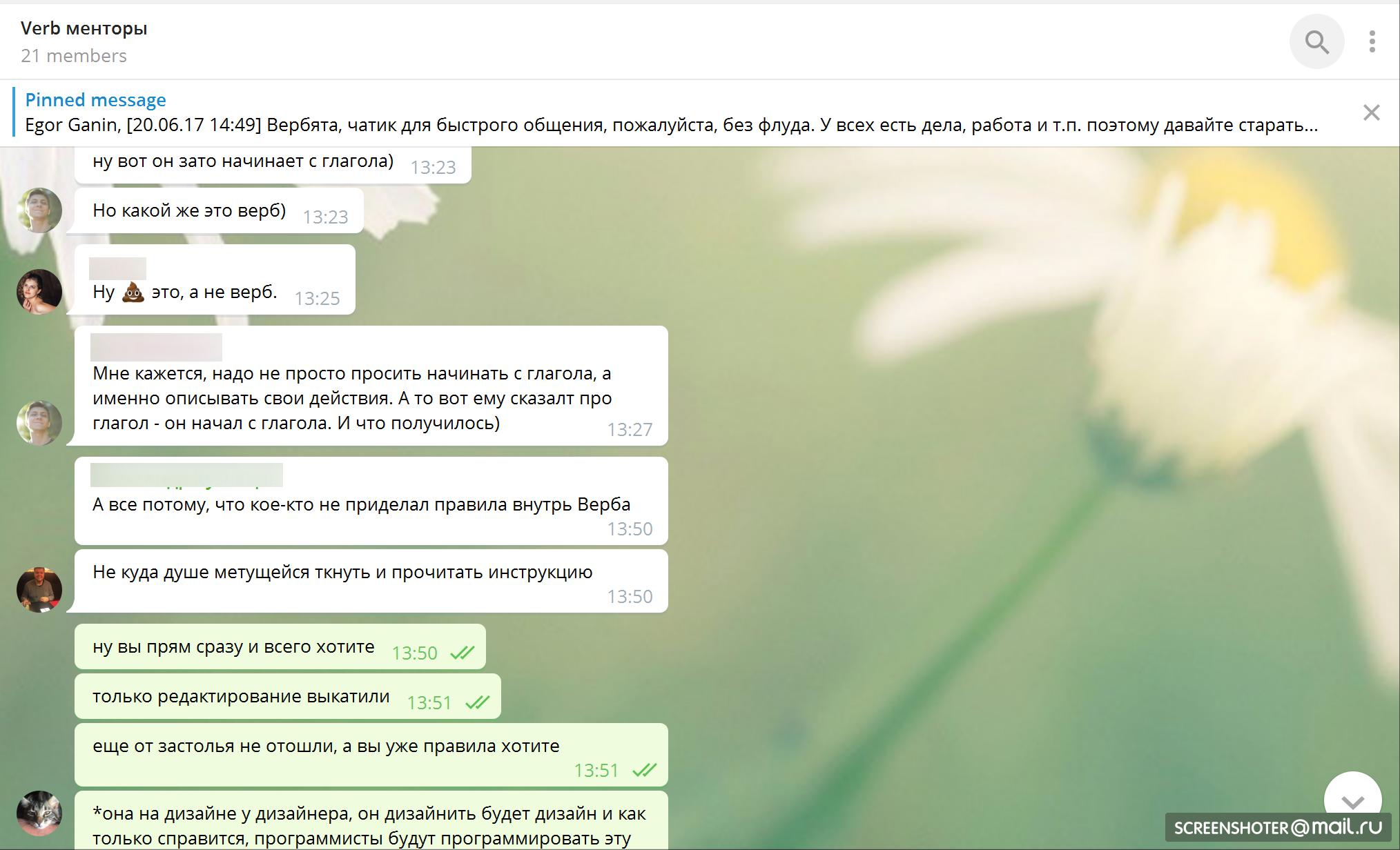The height and width of the screenshot is (850, 1400).
Task: Click avatar beside 'Не куда душе метущейся' message
Action: (x=39, y=589)
